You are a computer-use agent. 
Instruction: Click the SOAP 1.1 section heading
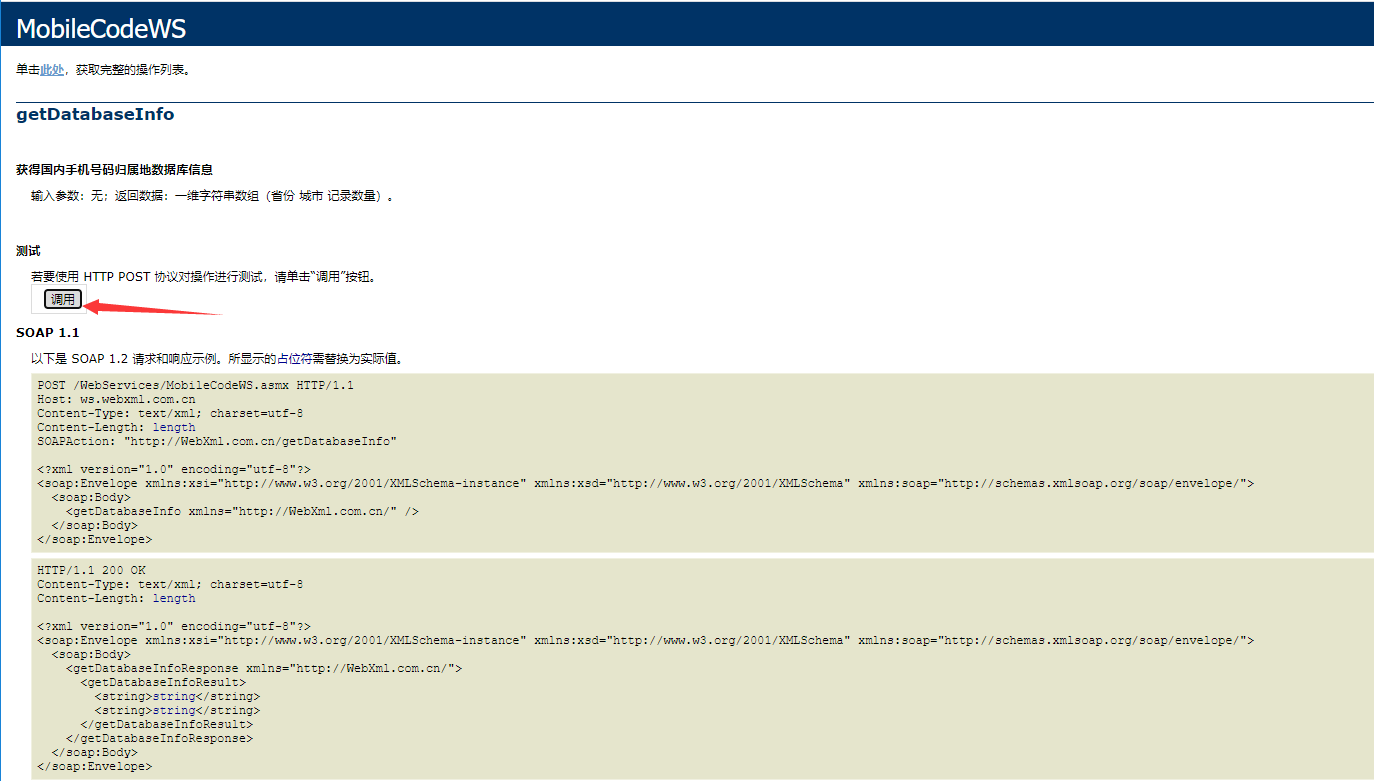point(47,332)
